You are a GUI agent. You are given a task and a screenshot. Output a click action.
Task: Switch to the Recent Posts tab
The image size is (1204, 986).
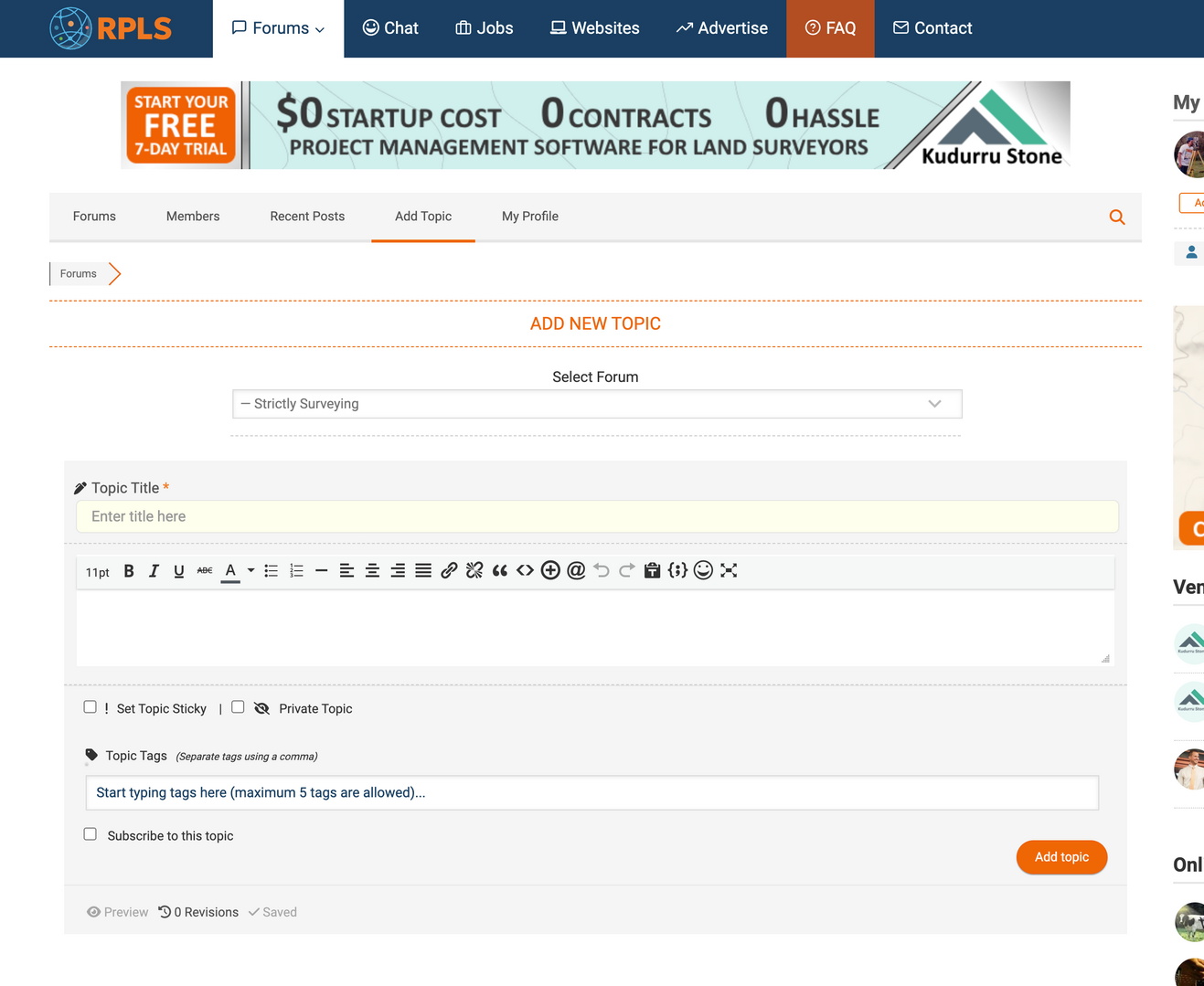click(307, 217)
